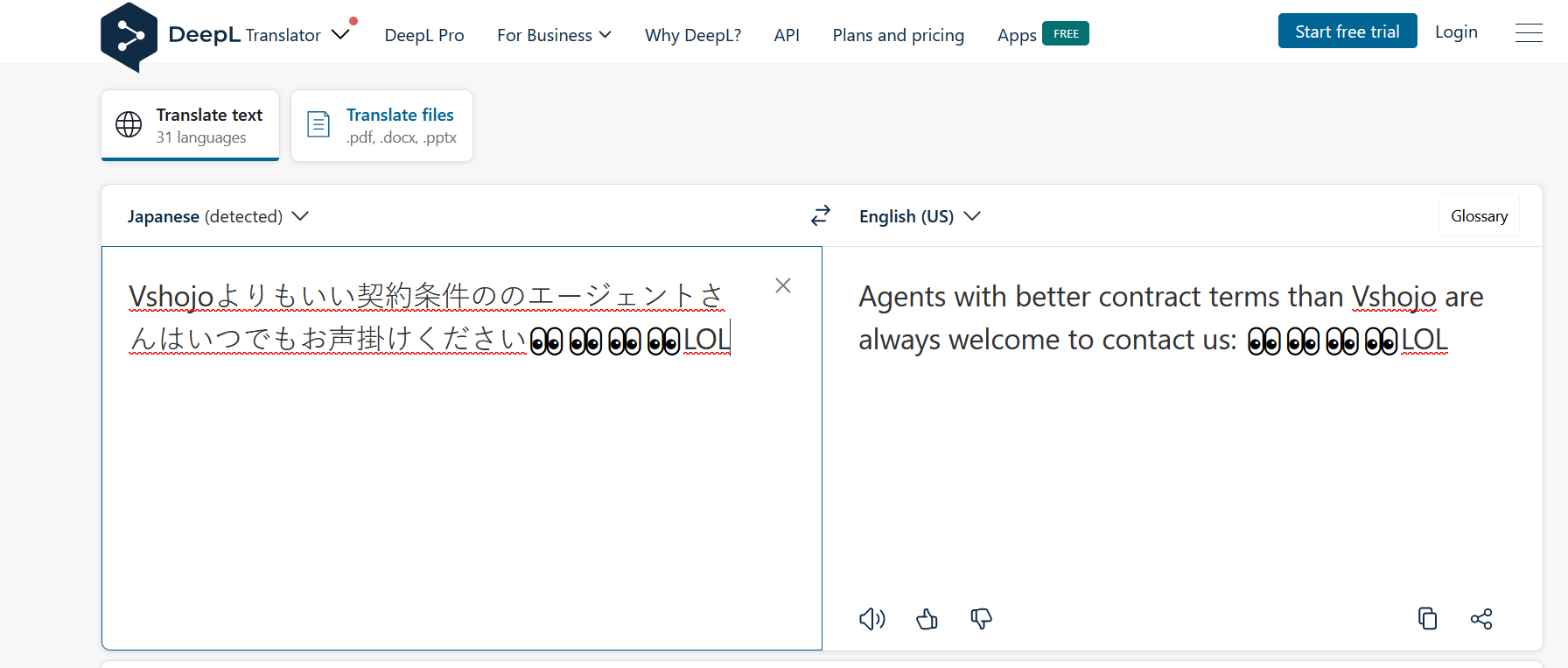Viewport: 1568px width, 668px height.
Task: Click the Login link
Action: tap(1456, 32)
